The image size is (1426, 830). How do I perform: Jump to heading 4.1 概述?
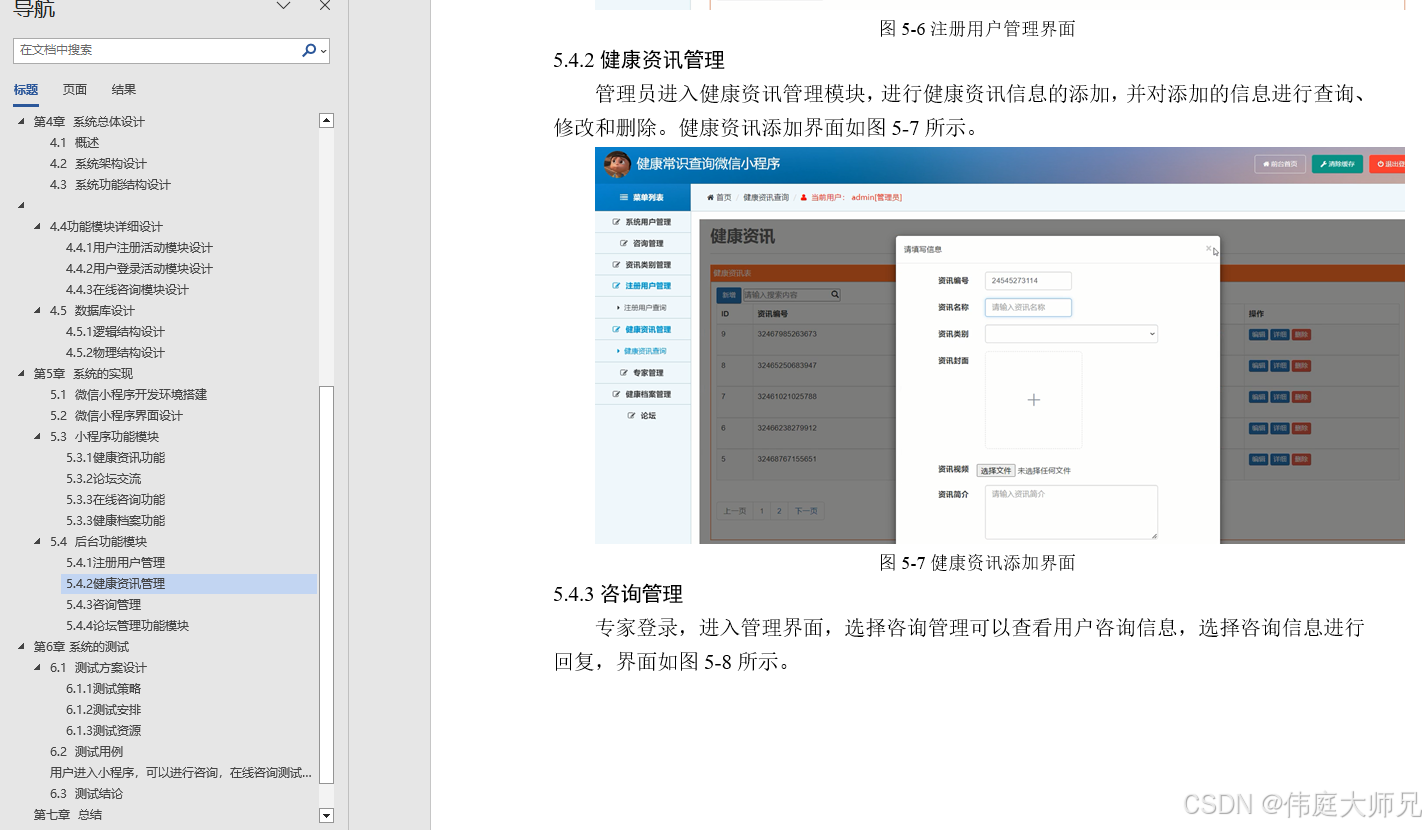click(75, 143)
